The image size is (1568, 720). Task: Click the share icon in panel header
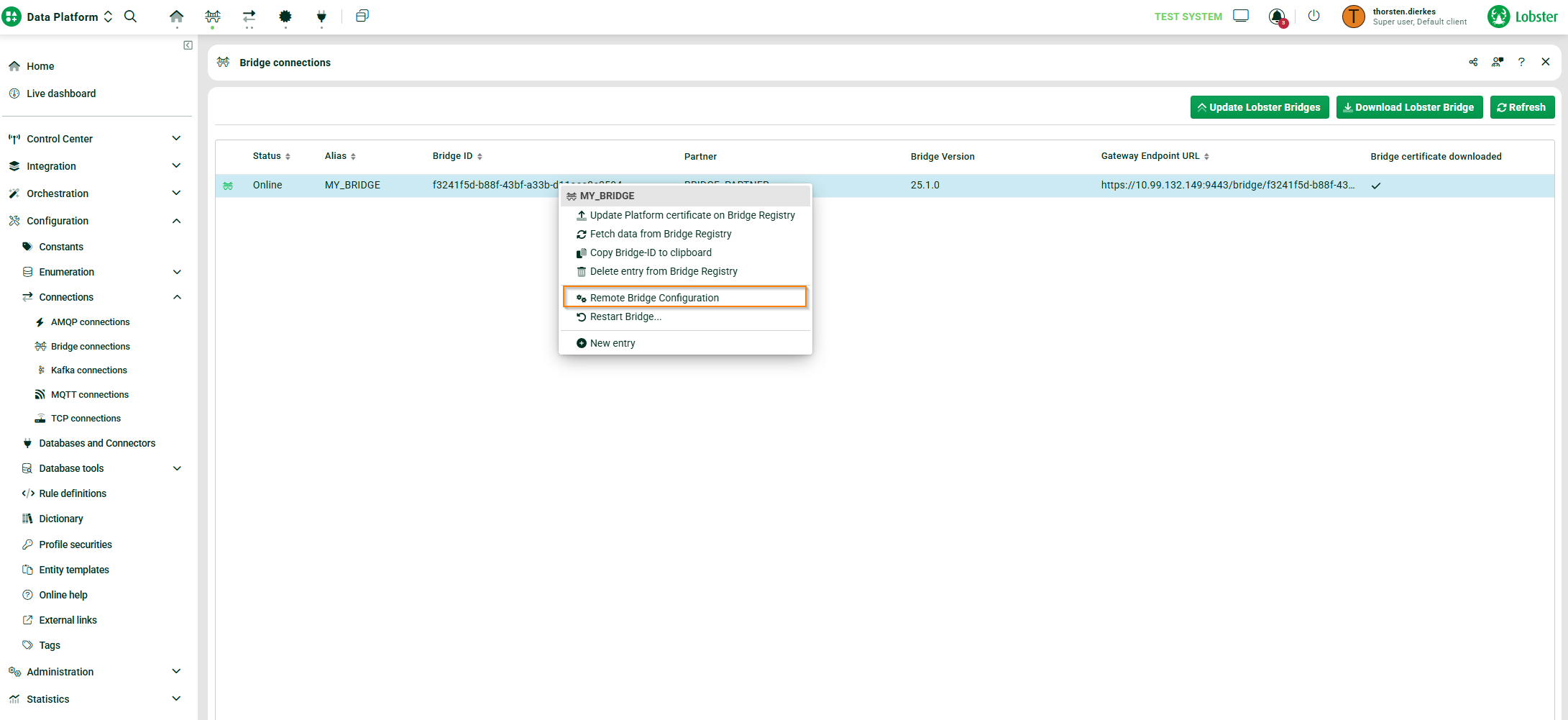[x=1473, y=63]
